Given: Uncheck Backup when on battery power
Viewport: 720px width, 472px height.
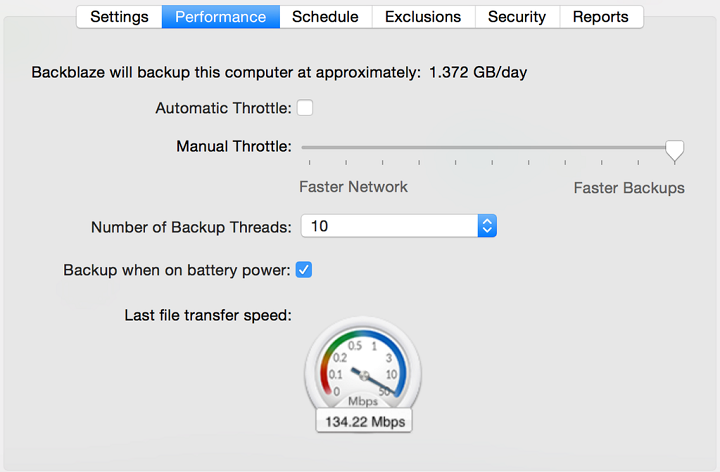Looking at the screenshot, I should point(304,270).
